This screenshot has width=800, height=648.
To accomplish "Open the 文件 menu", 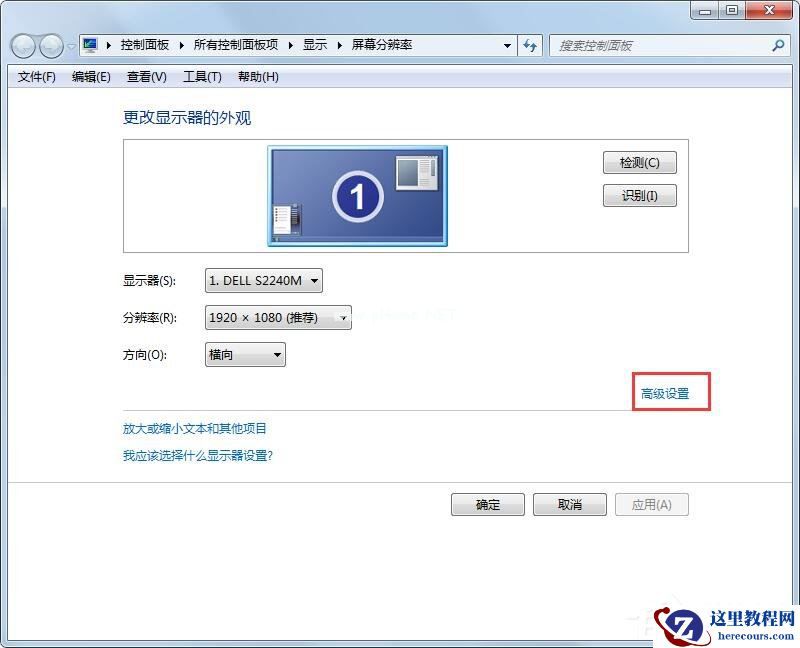I will pyautogui.click(x=35, y=77).
